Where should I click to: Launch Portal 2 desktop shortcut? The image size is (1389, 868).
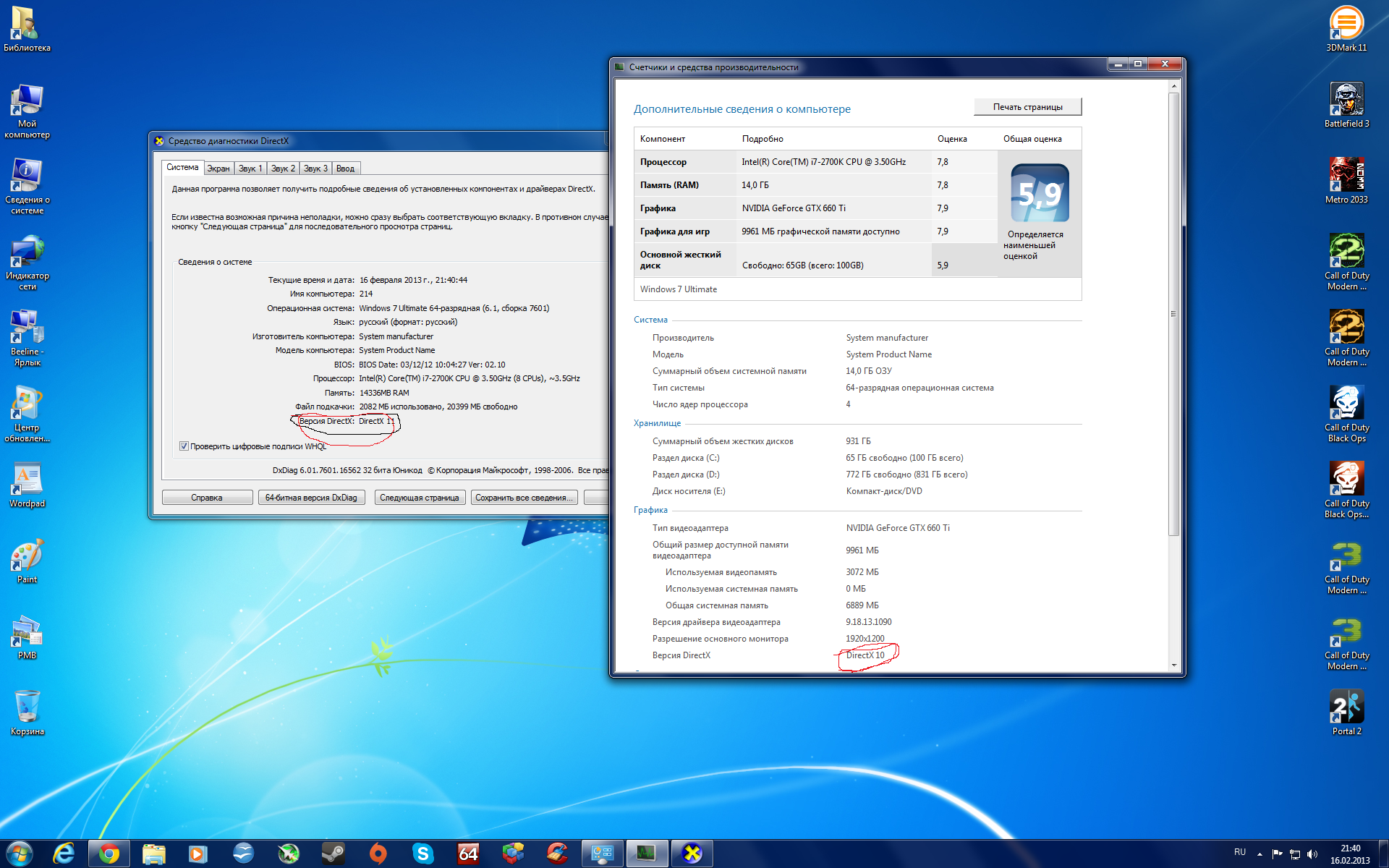coord(1346,712)
